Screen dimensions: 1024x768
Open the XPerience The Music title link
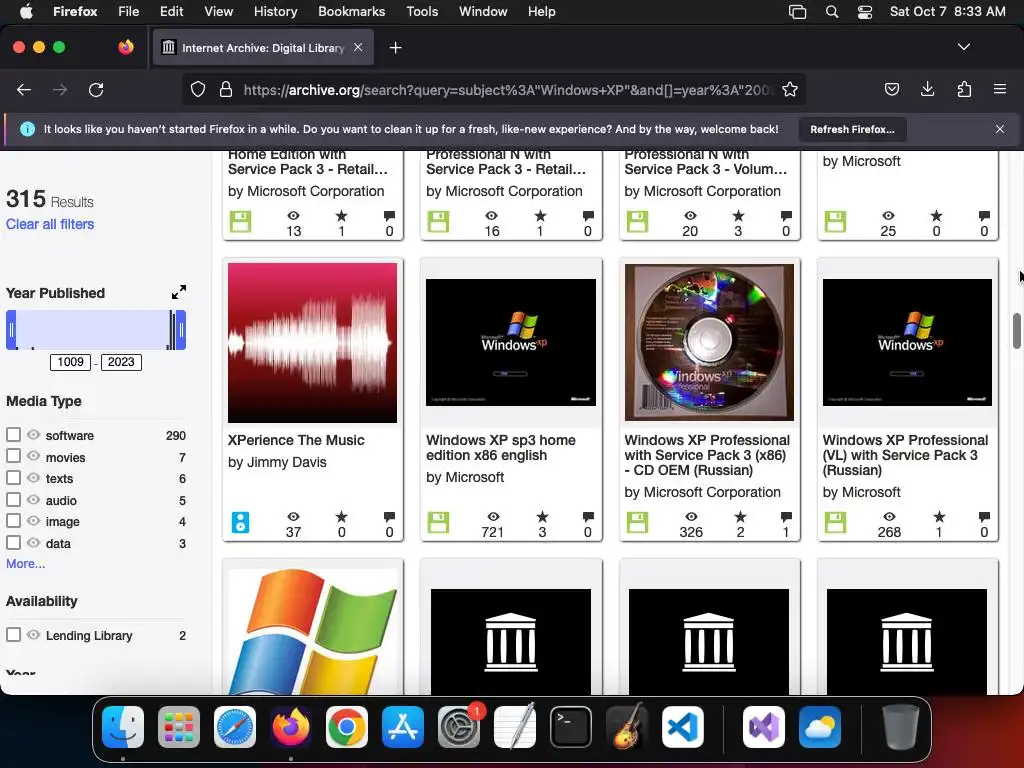click(x=296, y=440)
